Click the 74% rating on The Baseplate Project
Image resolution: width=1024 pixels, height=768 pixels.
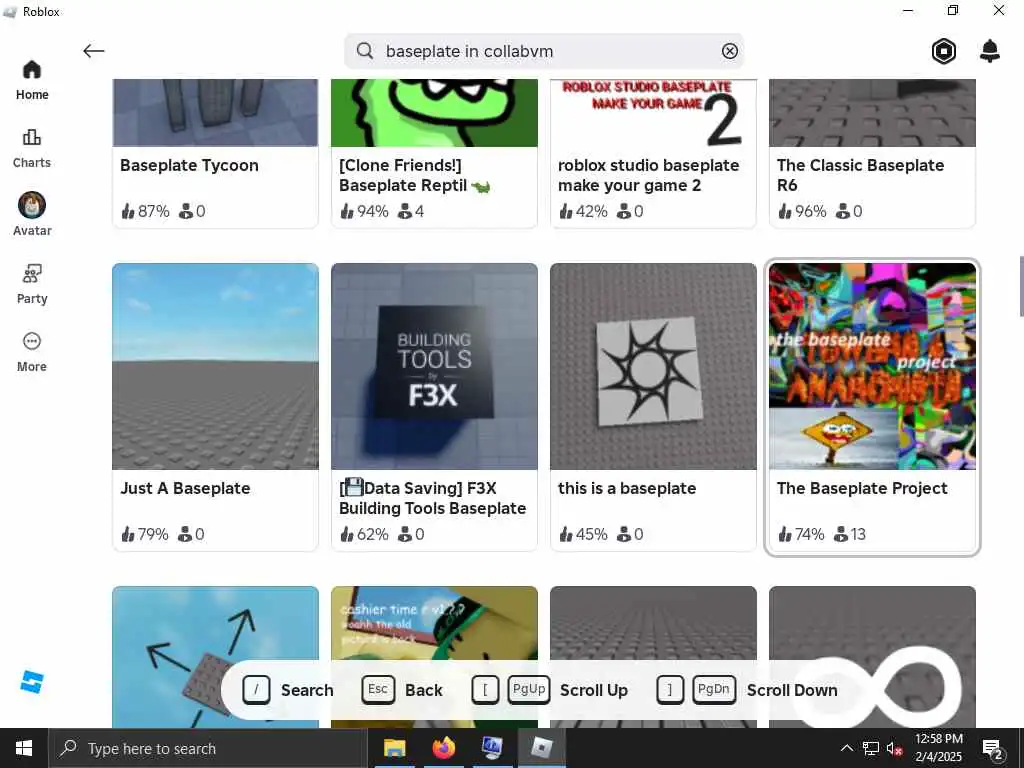click(801, 534)
